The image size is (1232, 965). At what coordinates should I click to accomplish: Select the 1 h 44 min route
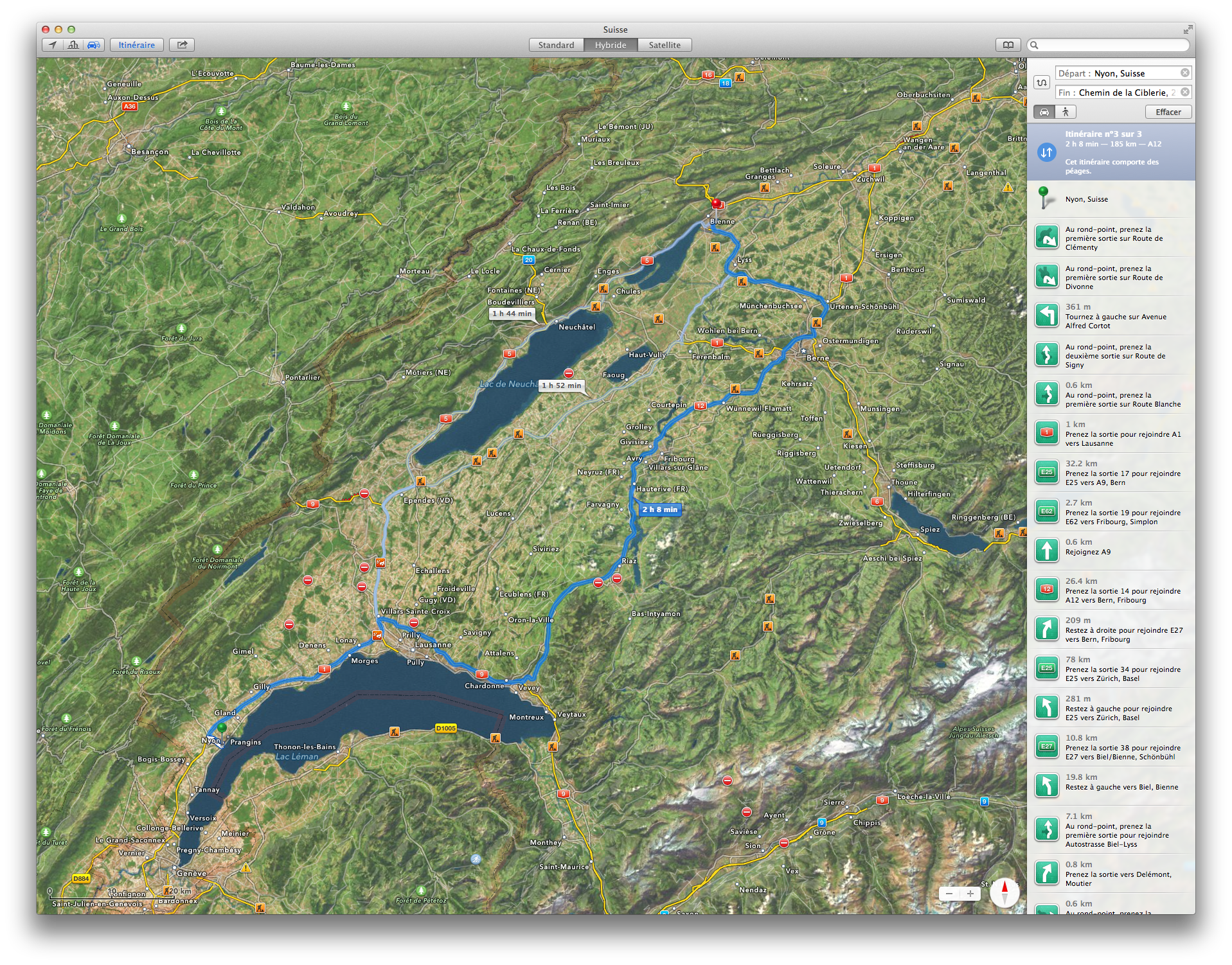[x=512, y=314]
